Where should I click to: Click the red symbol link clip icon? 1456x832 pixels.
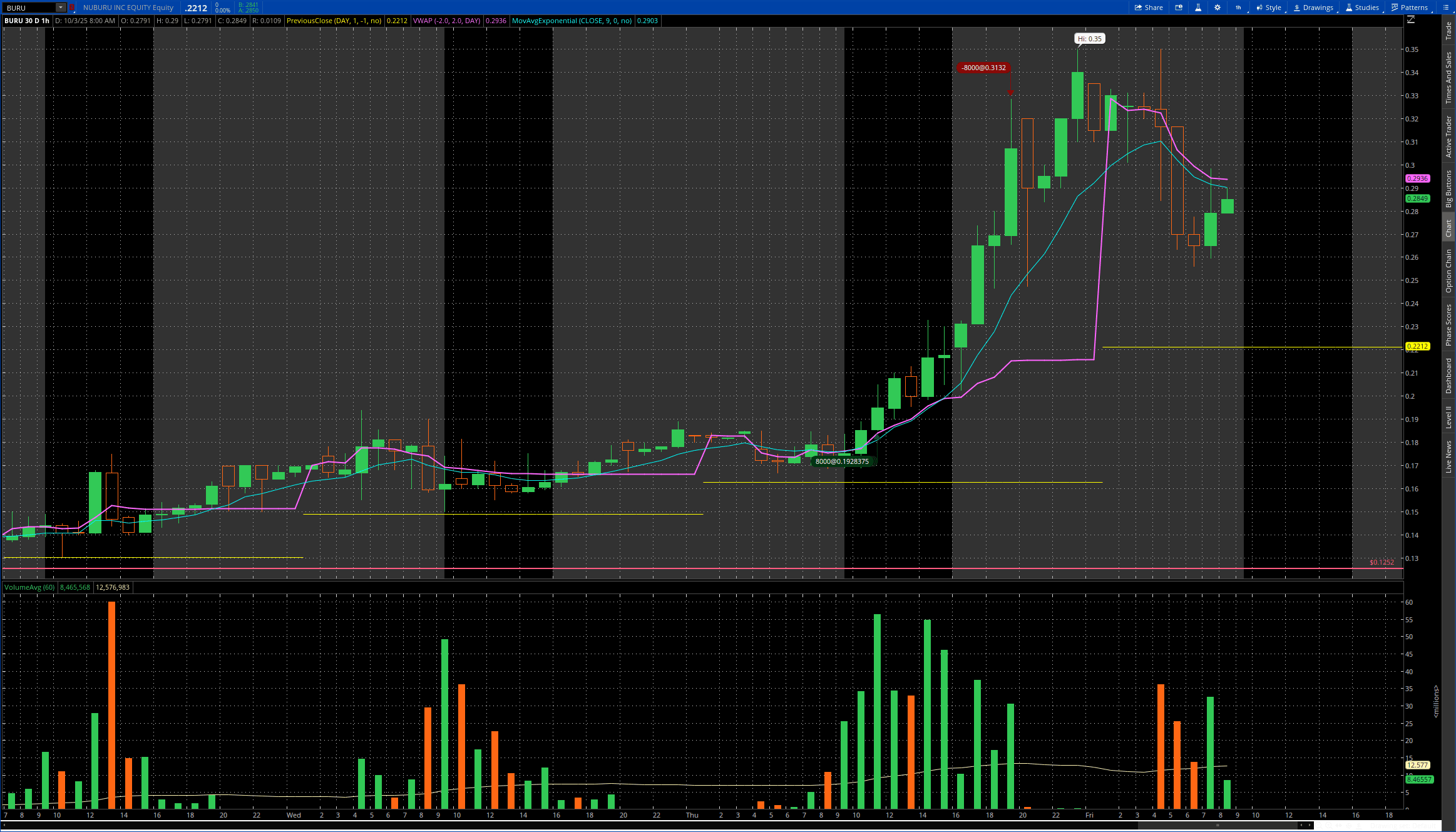(x=72, y=8)
